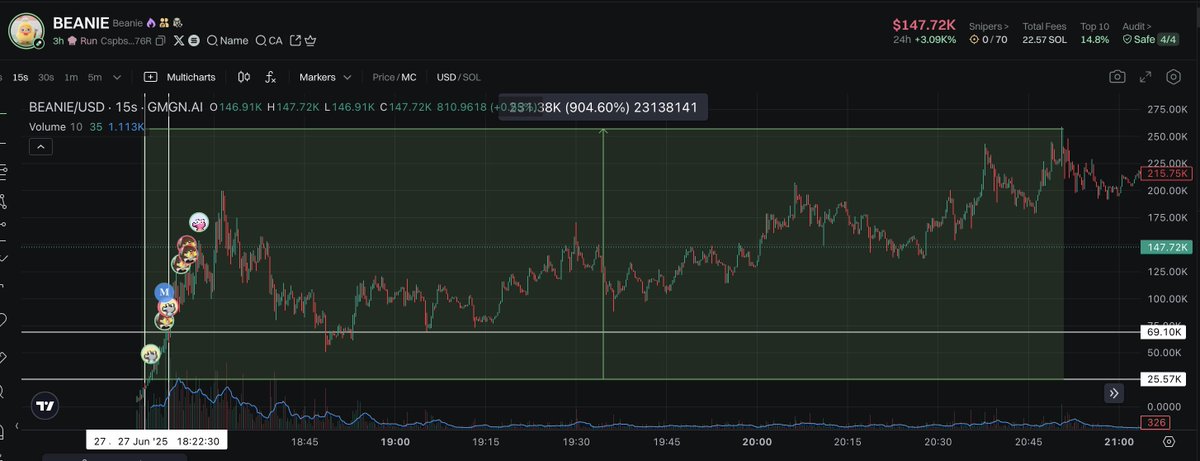
Task: Expand the additional timeframes chevron
Action: (118, 77)
